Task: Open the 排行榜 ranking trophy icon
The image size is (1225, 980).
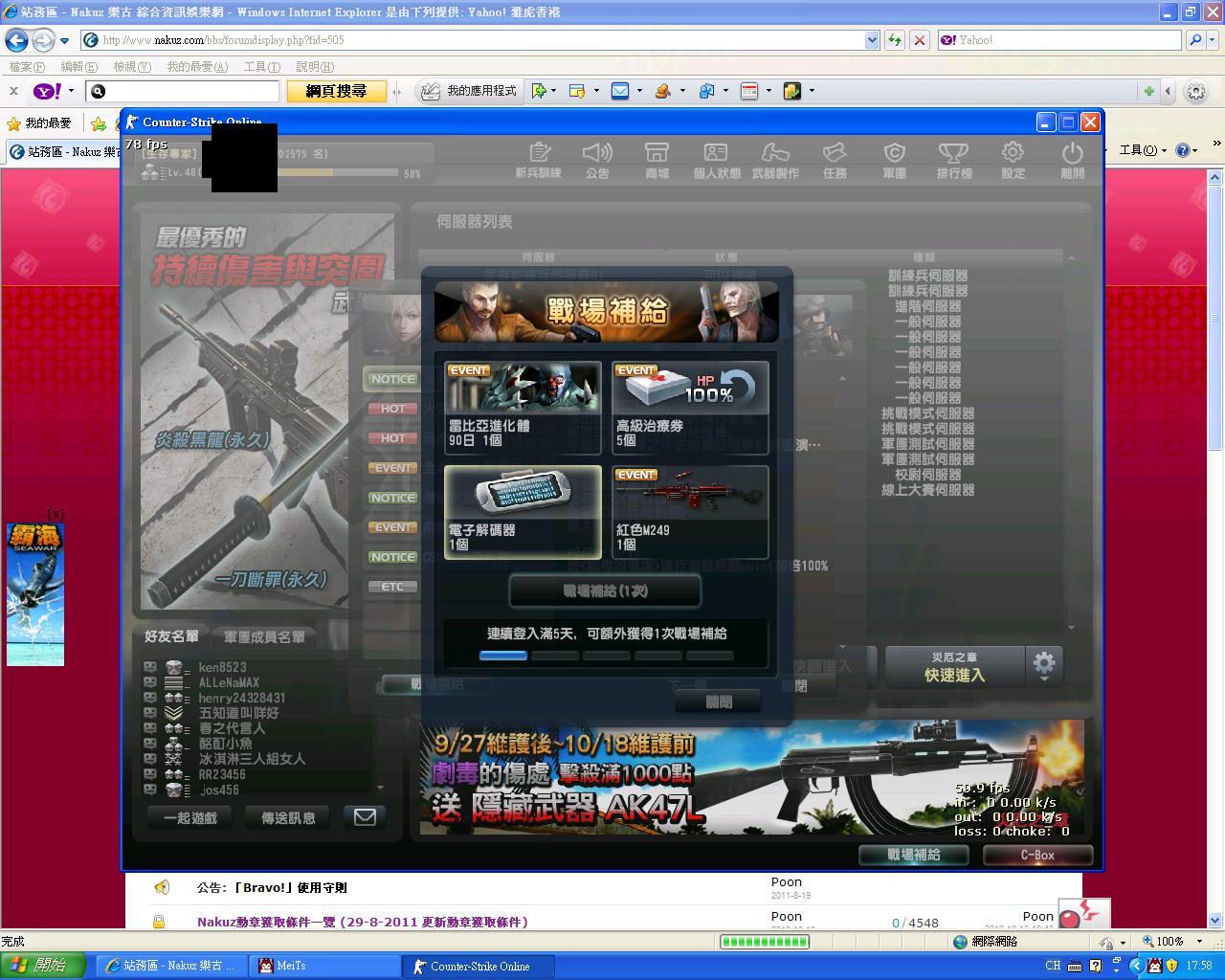Action: coord(954,160)
